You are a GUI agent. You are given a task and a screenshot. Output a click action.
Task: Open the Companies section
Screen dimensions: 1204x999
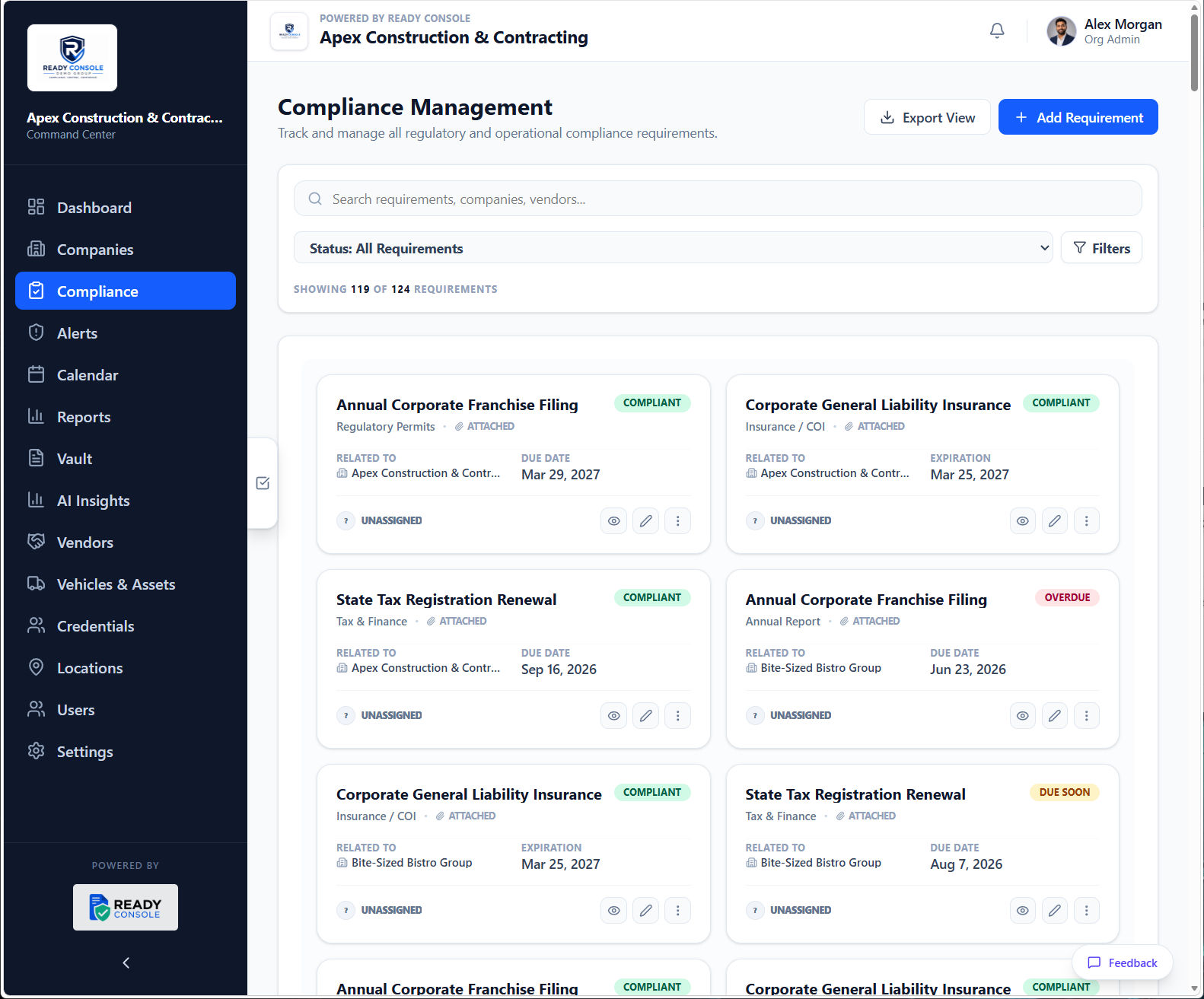coord(126,249)
